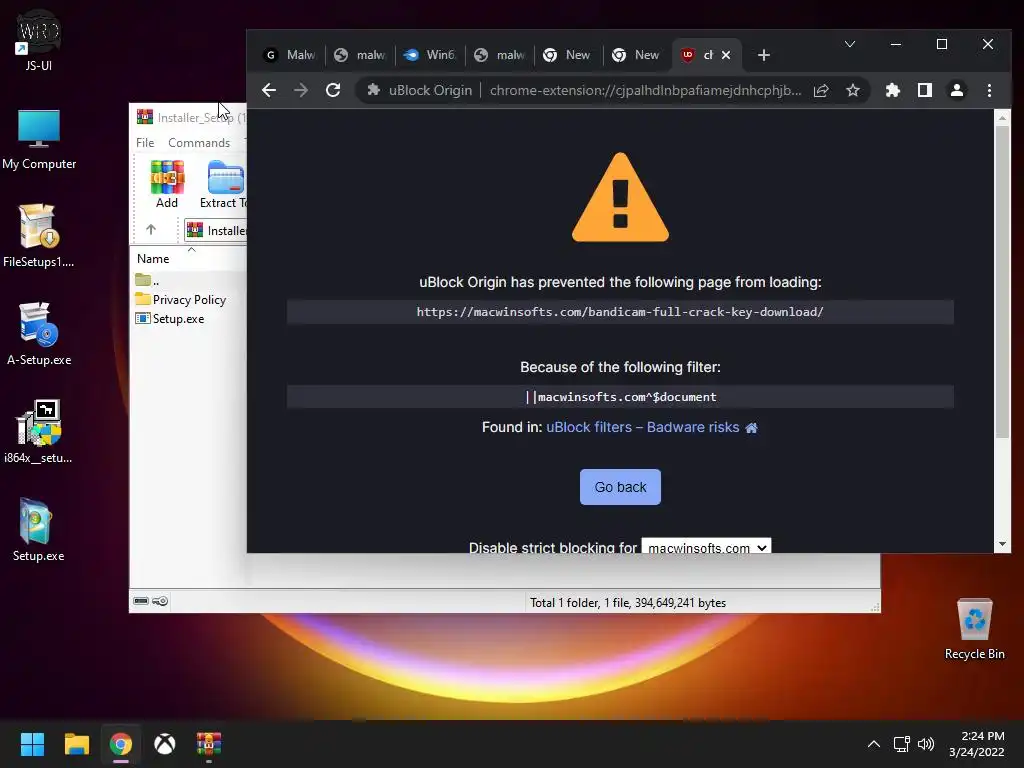
Task: Click the WinRAR status bar drive icon
Action: tap(141, 601)
